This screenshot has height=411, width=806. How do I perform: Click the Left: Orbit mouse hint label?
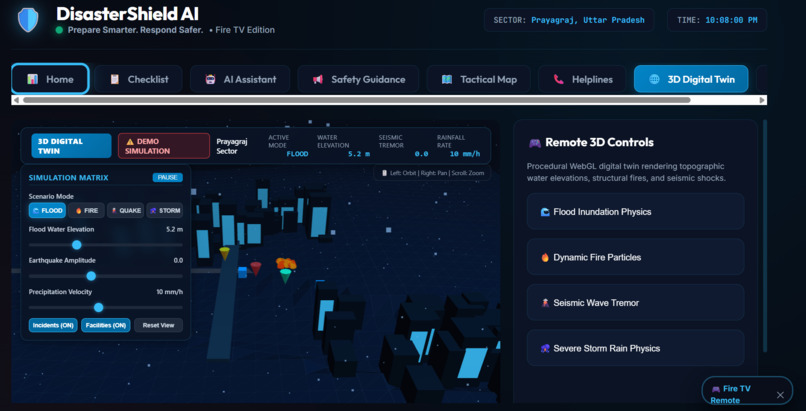pos(432,173)
